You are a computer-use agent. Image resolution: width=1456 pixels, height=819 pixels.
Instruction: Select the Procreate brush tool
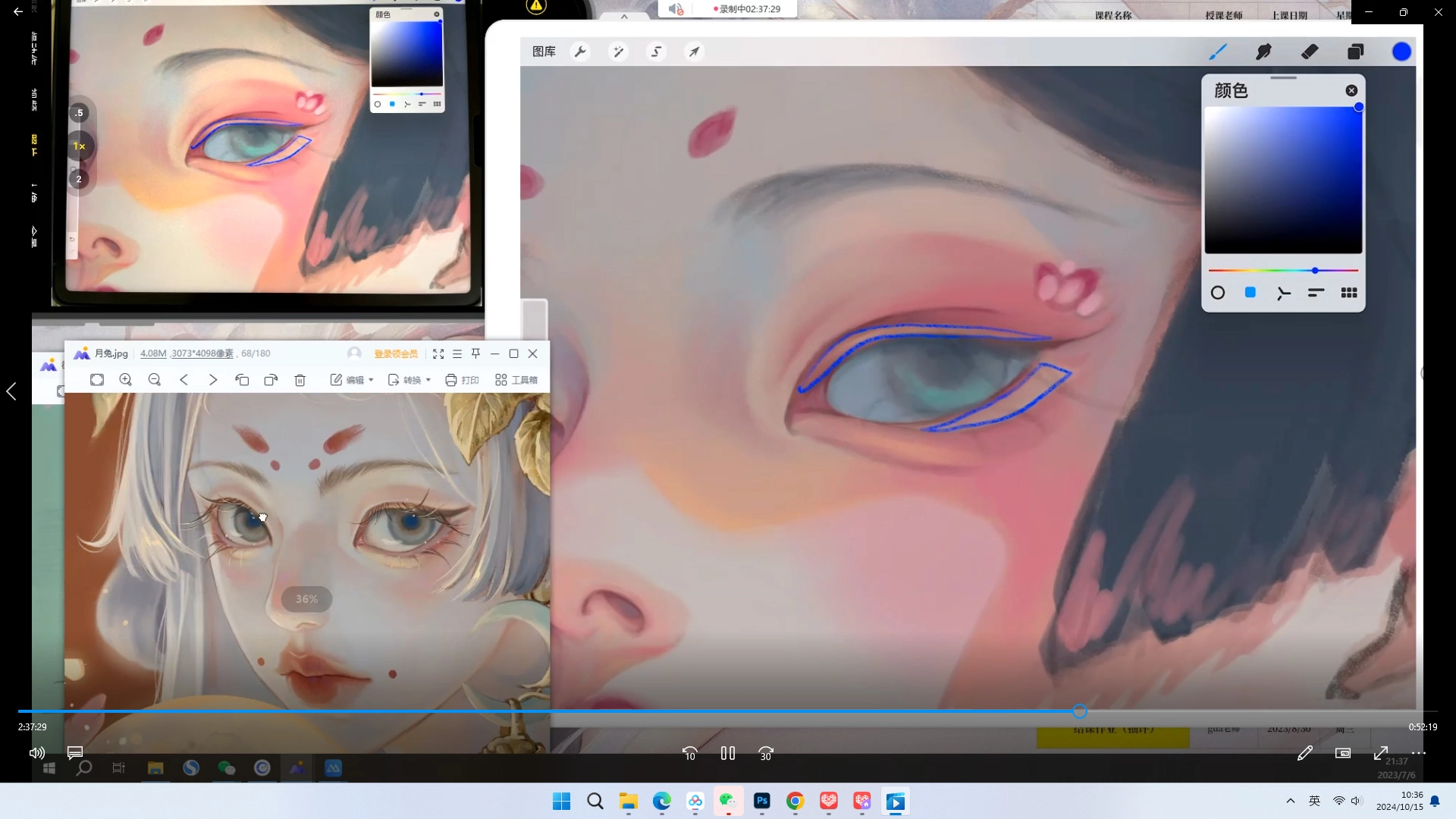coord(1217,52)
